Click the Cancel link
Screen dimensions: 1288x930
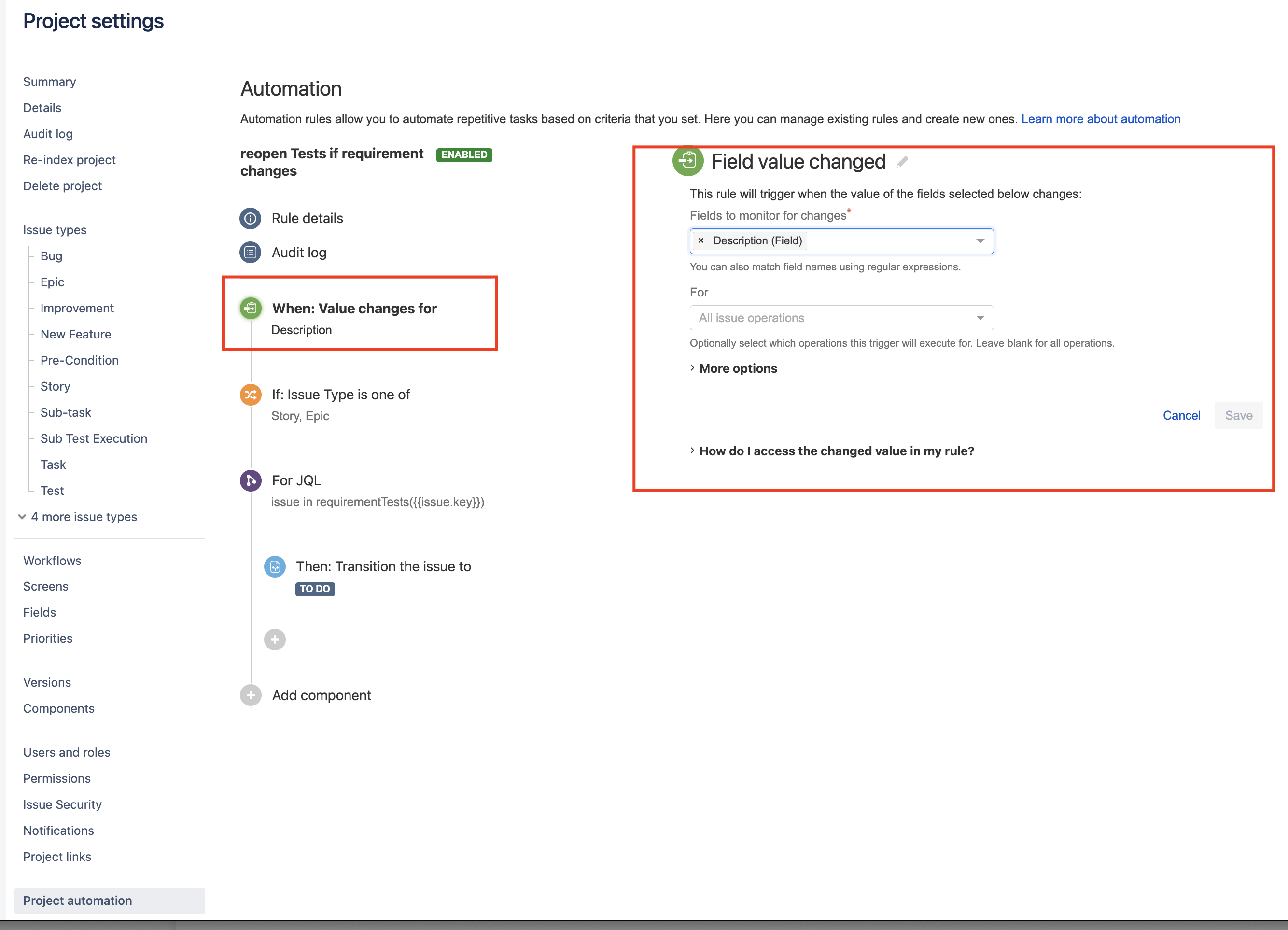point(1181,416)
